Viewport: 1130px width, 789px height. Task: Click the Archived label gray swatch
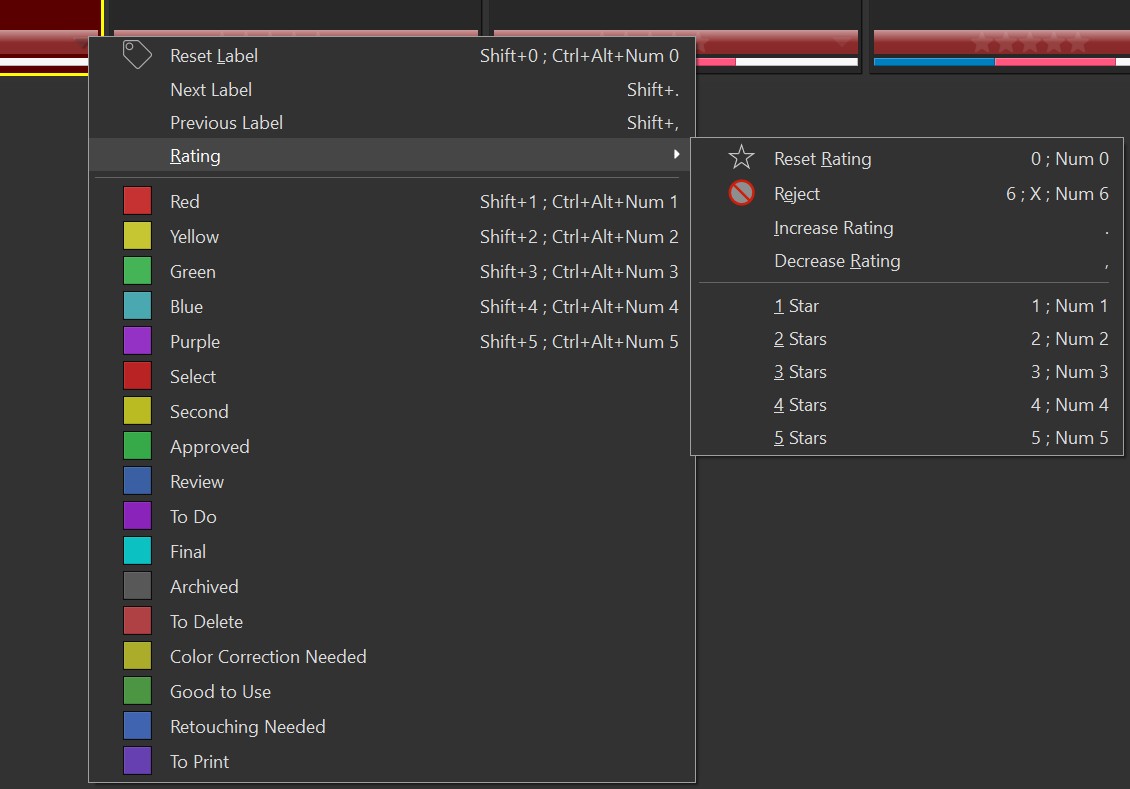click(137, 586)
